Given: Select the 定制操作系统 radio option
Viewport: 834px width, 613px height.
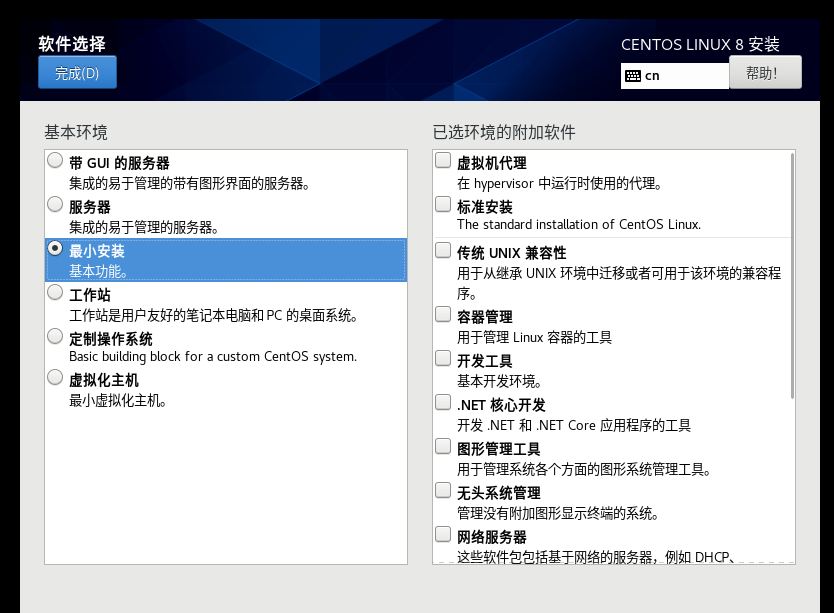Looking at the screenshot, I should point(55,337).
